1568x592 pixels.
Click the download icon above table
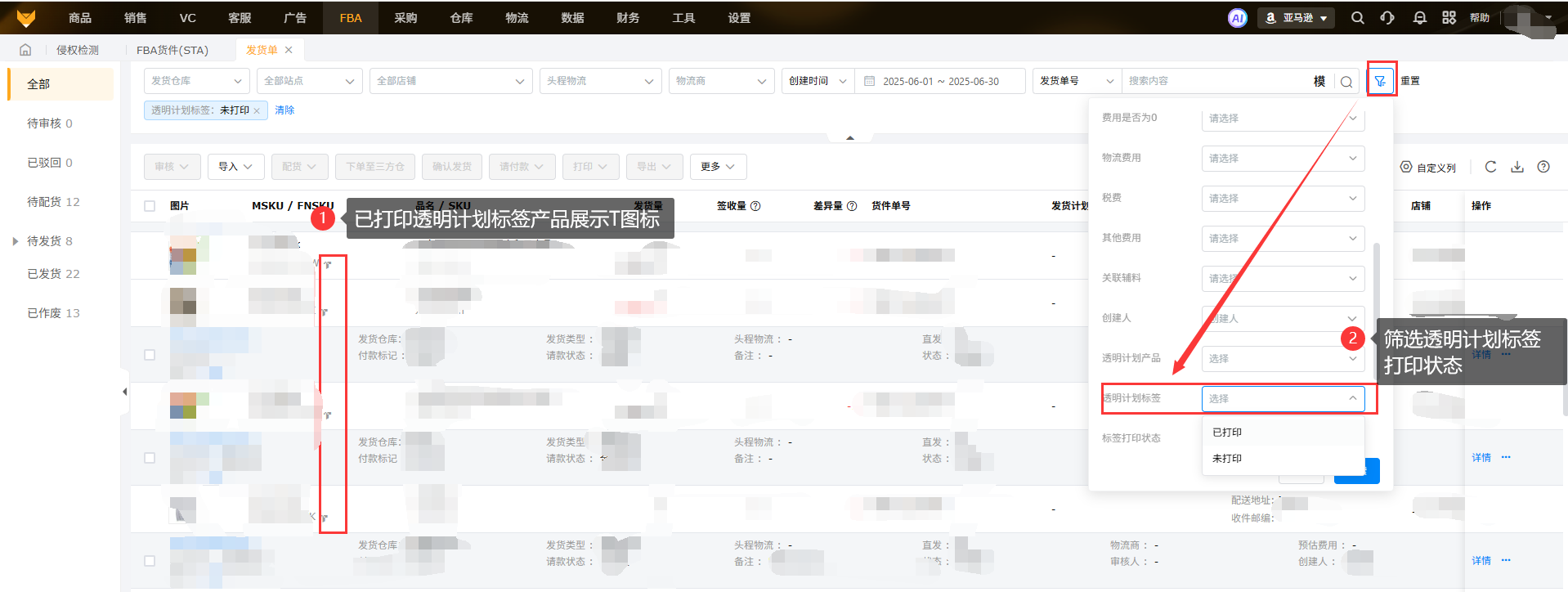[1517, 167]
